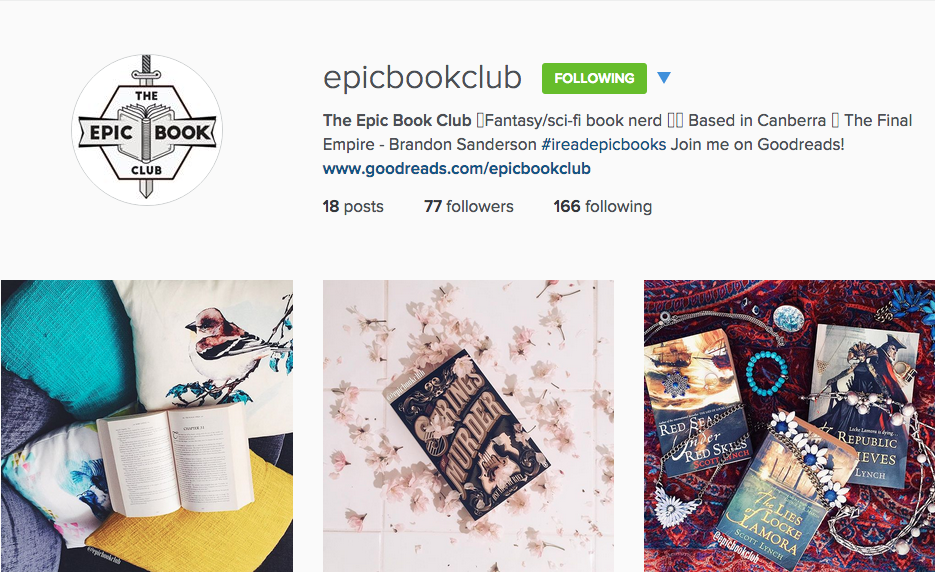Open the Scott Lynch books photo post
The height and width of the screenshot is (572, 935).
[790, 426]
